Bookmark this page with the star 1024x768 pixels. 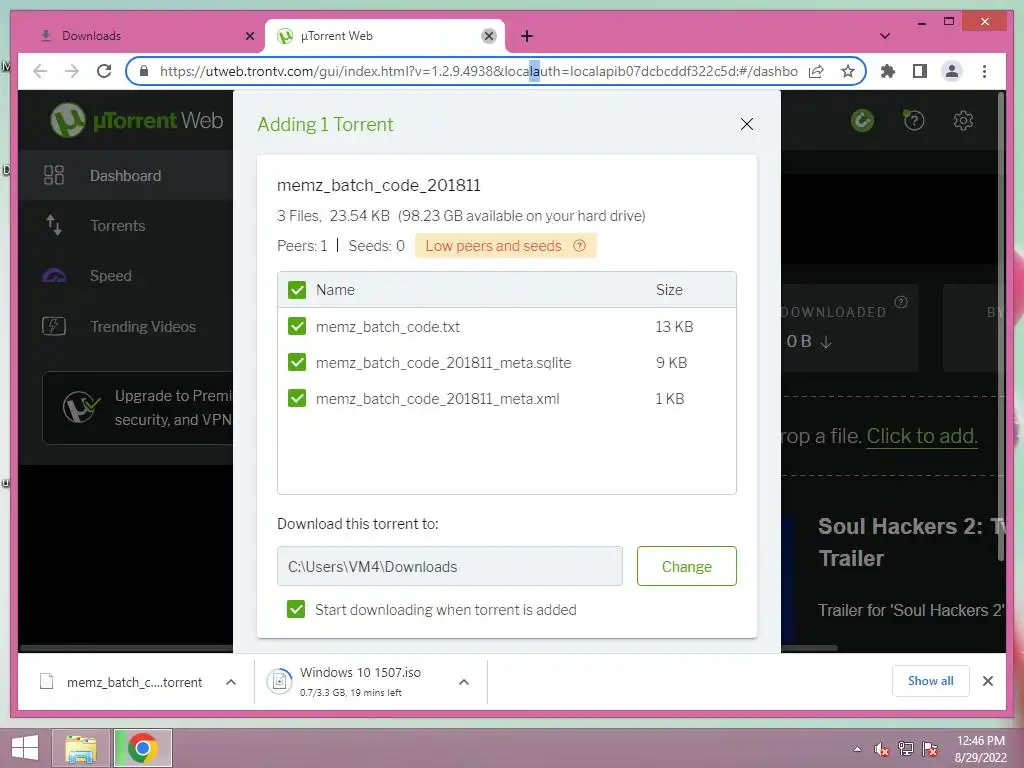(848, 71)
